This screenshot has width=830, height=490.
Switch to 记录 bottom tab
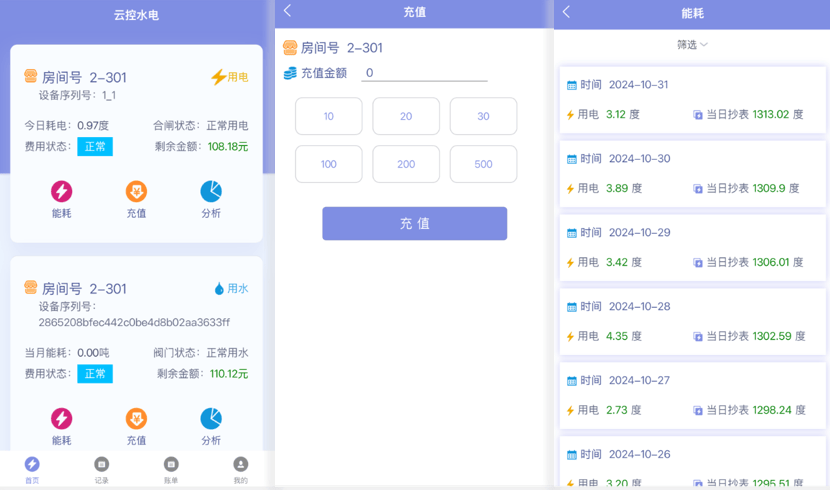point(101,469)
